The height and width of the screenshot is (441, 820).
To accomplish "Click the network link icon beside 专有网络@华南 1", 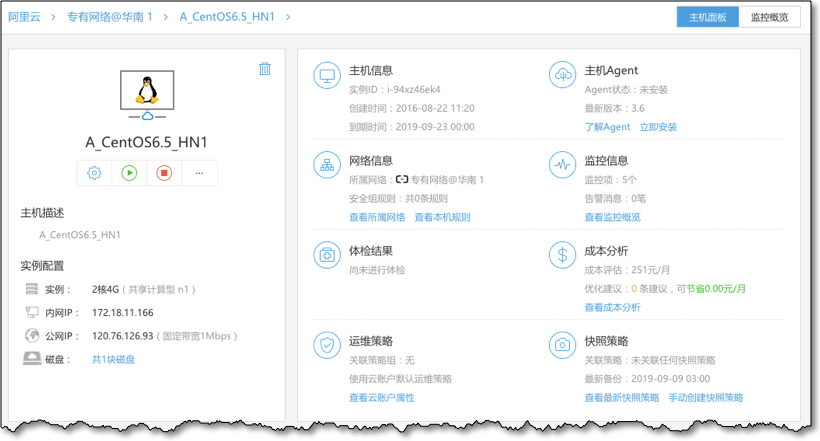I will click(x=402, y=179).
